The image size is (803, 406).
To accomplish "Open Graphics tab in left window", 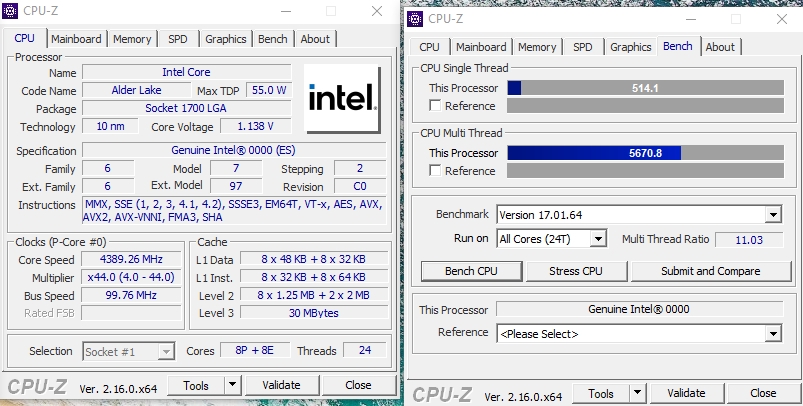I will 226,39.
